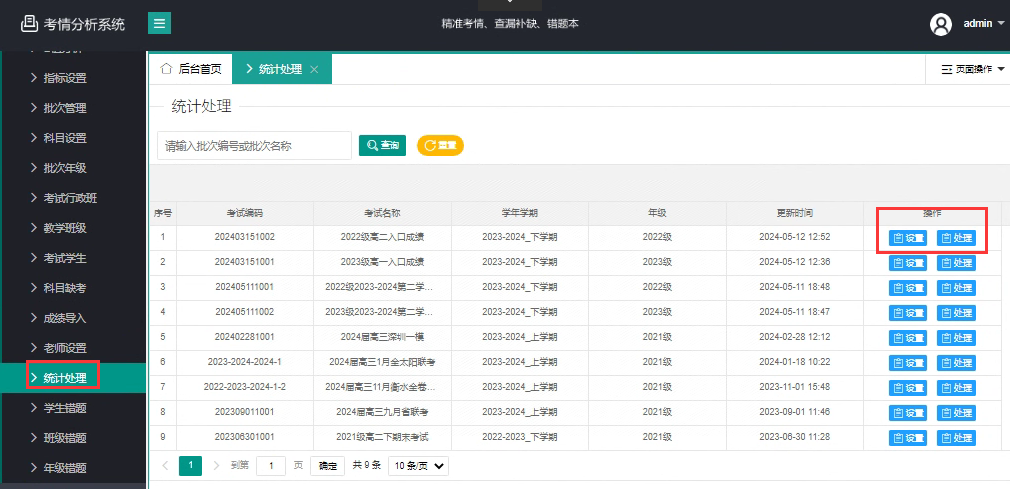Switch to the 后台首页 tab
The width and height of the screenshot is (1010, 489).
click(x=190, y=69)
